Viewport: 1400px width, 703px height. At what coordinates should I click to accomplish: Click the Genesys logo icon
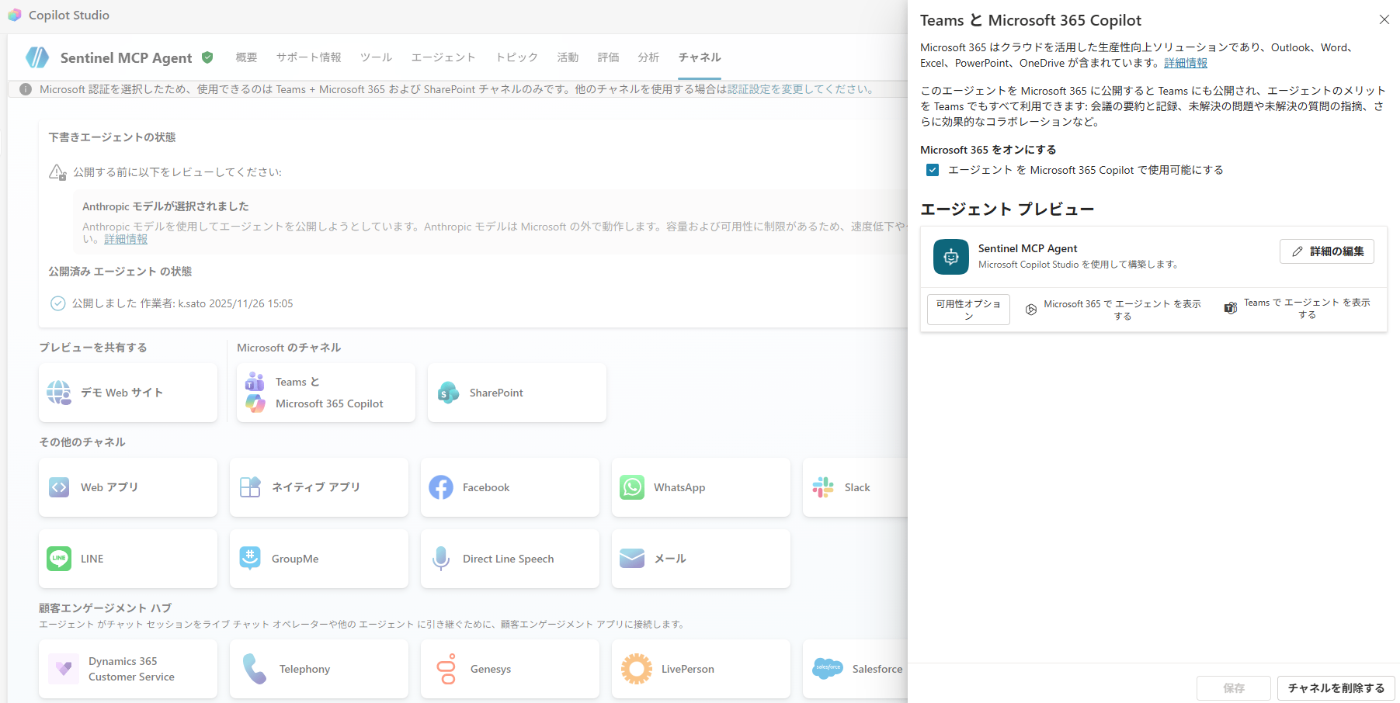446,669
